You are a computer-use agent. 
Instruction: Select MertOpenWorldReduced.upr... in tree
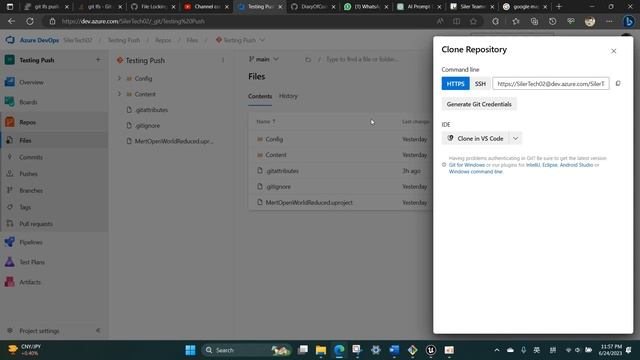pyautogui.click(x=174, y=141)
